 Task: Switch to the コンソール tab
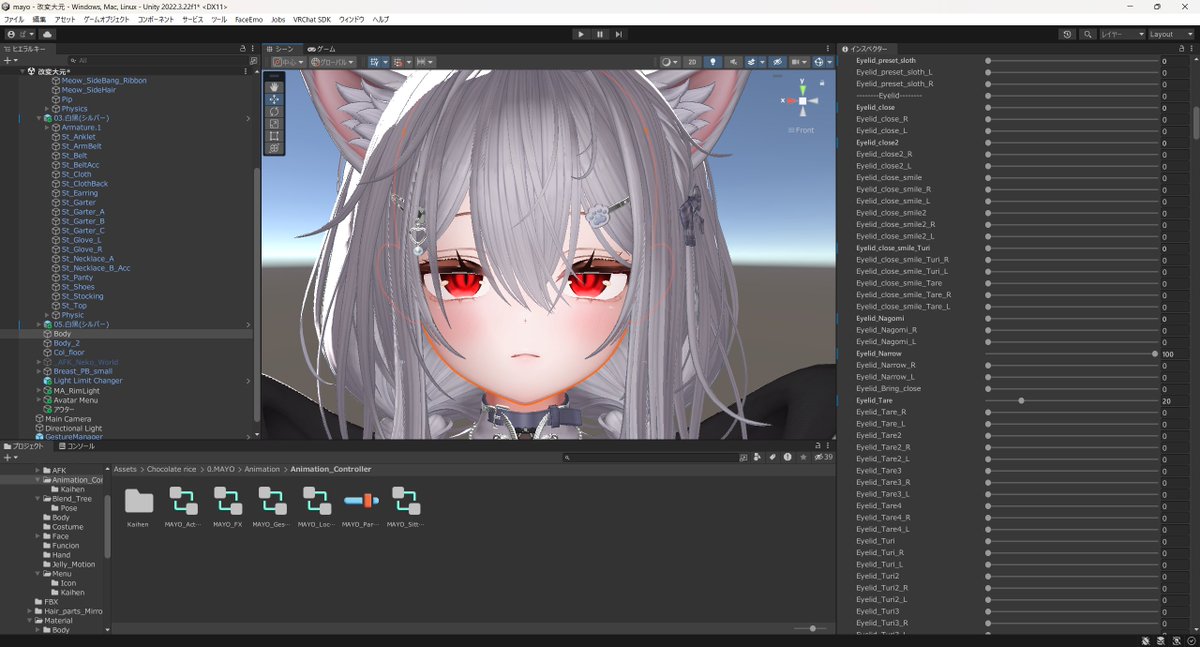[x=77, y=446]
